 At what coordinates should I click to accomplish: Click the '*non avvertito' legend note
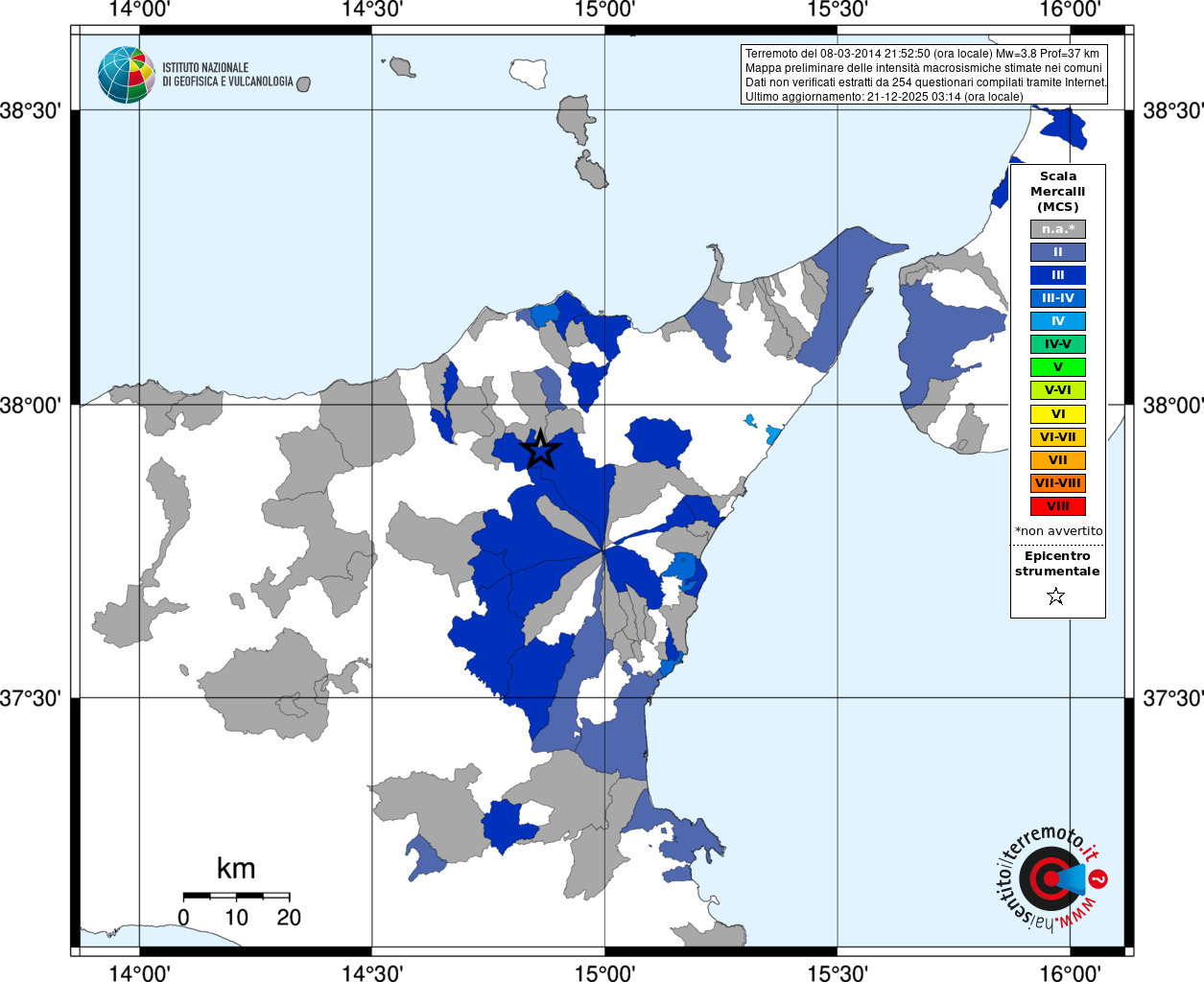(1058, 530)
